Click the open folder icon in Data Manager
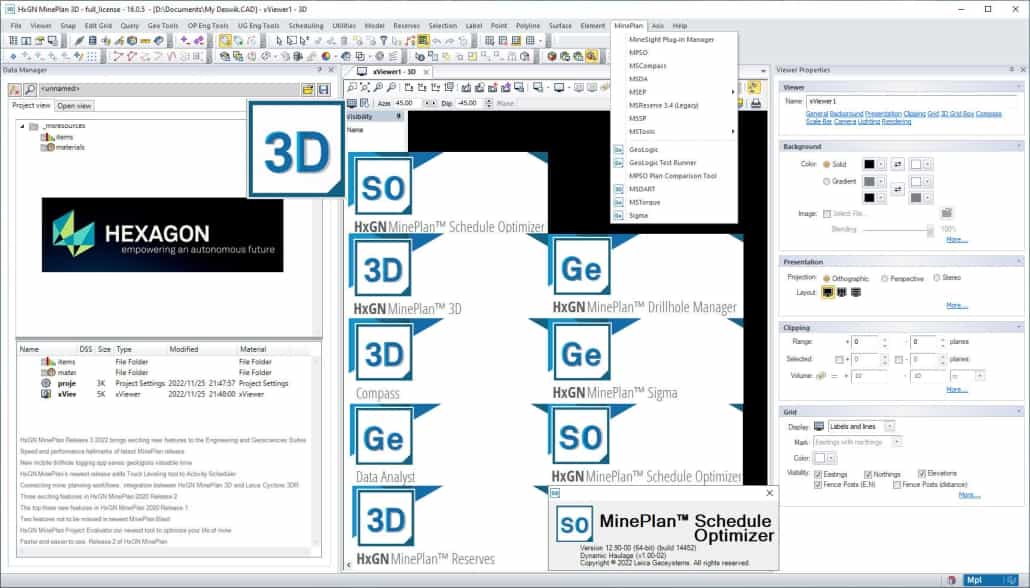1030x588 pixels. (308, 90)
